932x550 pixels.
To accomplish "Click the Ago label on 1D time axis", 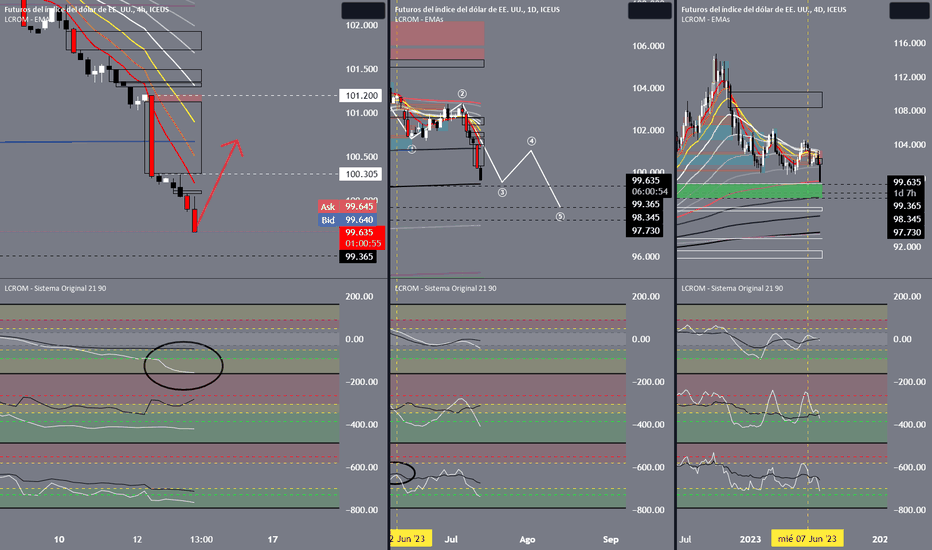I will [527, 540].
